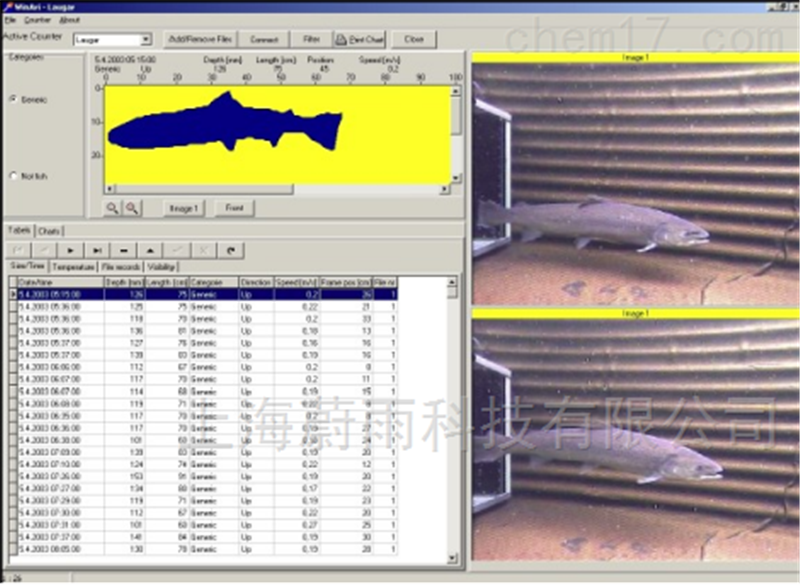The height and width of the screenshot is (585, 800).
Task: Click the zoom out magnifier icon
Action: tap(132, 208)
